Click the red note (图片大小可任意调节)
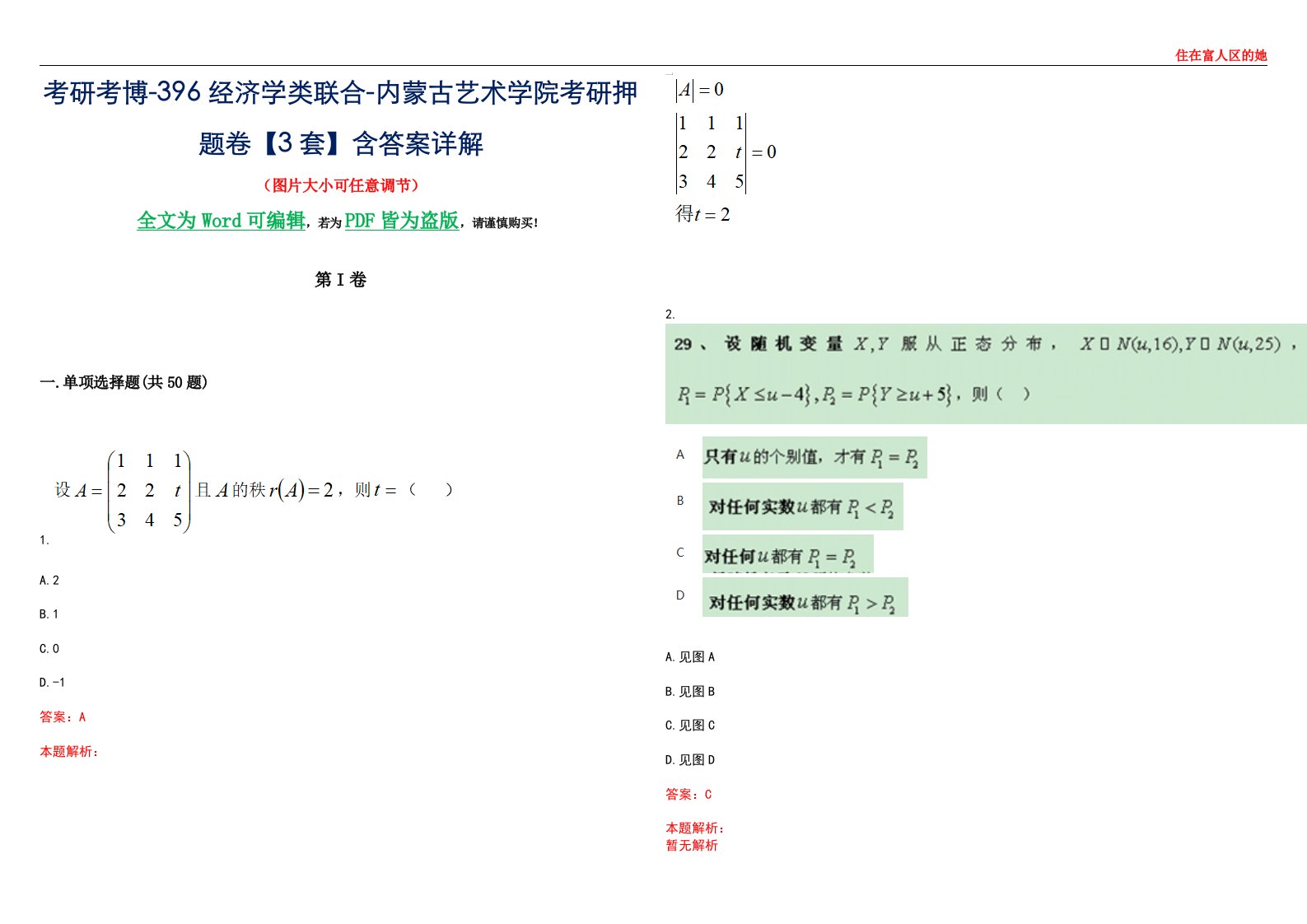The height and width of the screenshot is (924, 1307). (340, 185)
